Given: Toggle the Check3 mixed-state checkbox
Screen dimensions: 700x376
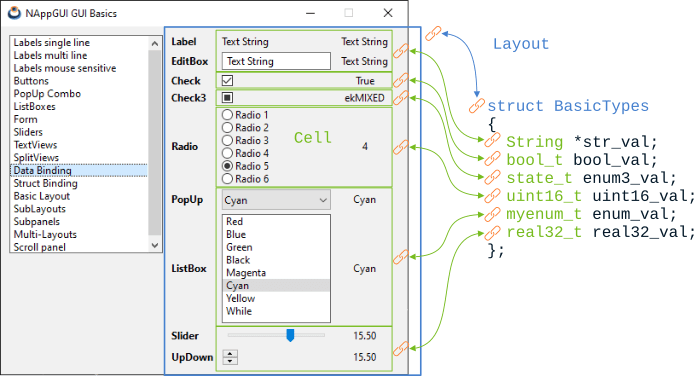Looking at the screenshot, I should point(227,97).
